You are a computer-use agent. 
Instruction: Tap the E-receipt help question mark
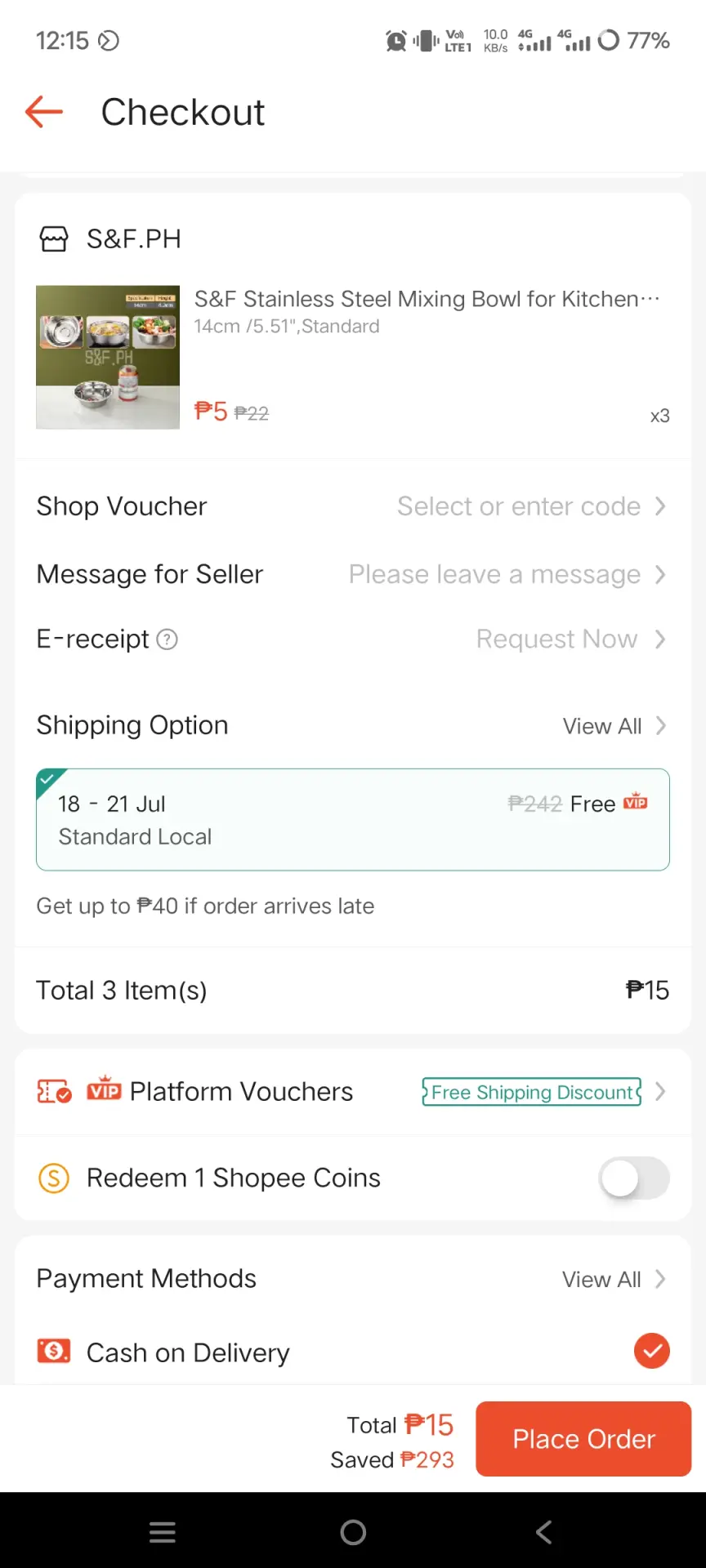point(167,639)
